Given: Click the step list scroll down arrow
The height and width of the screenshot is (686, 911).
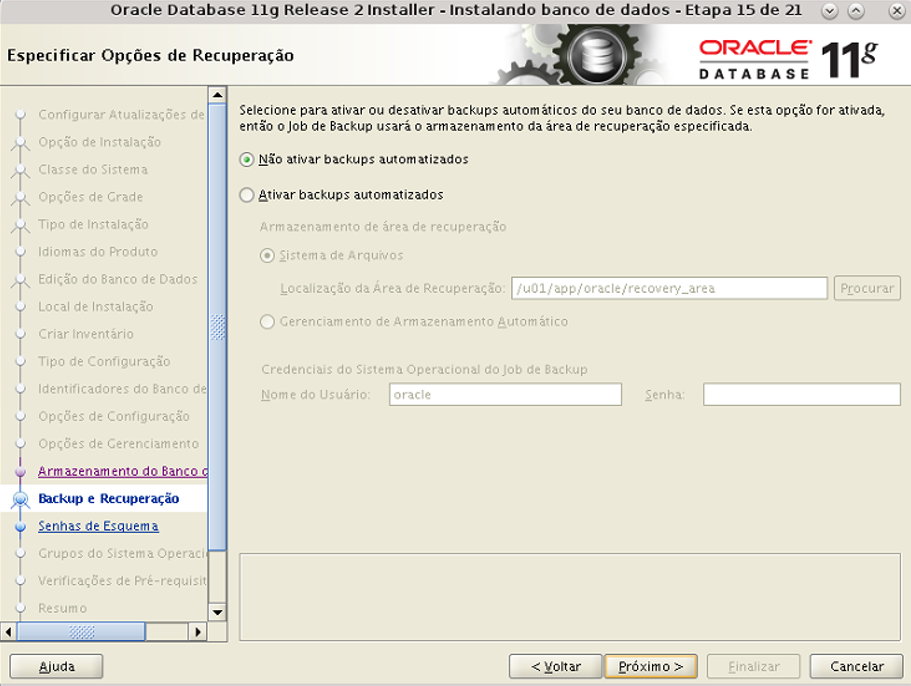Looking at the screenshot, I should click(x=217, y=612).
